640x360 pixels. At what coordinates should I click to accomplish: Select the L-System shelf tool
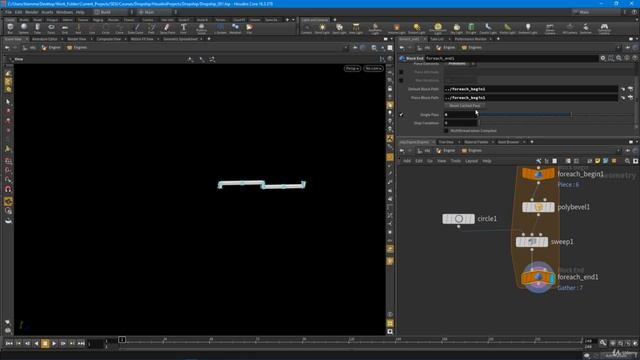tap(220, 29)
